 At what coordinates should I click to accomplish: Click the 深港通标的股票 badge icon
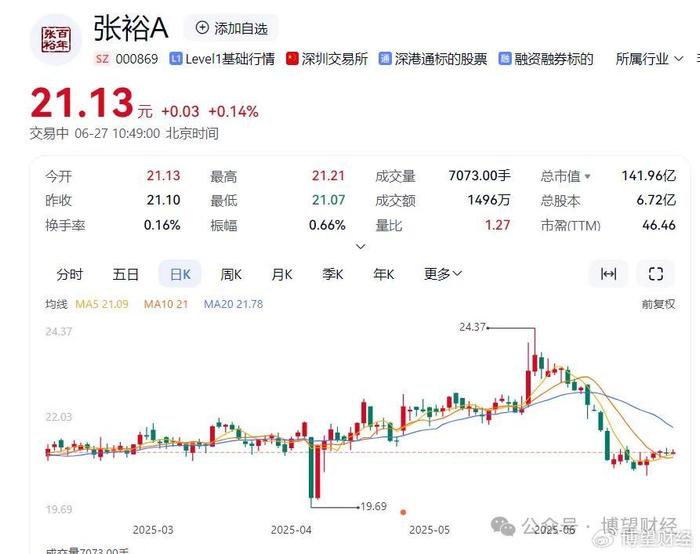(385, 58)
